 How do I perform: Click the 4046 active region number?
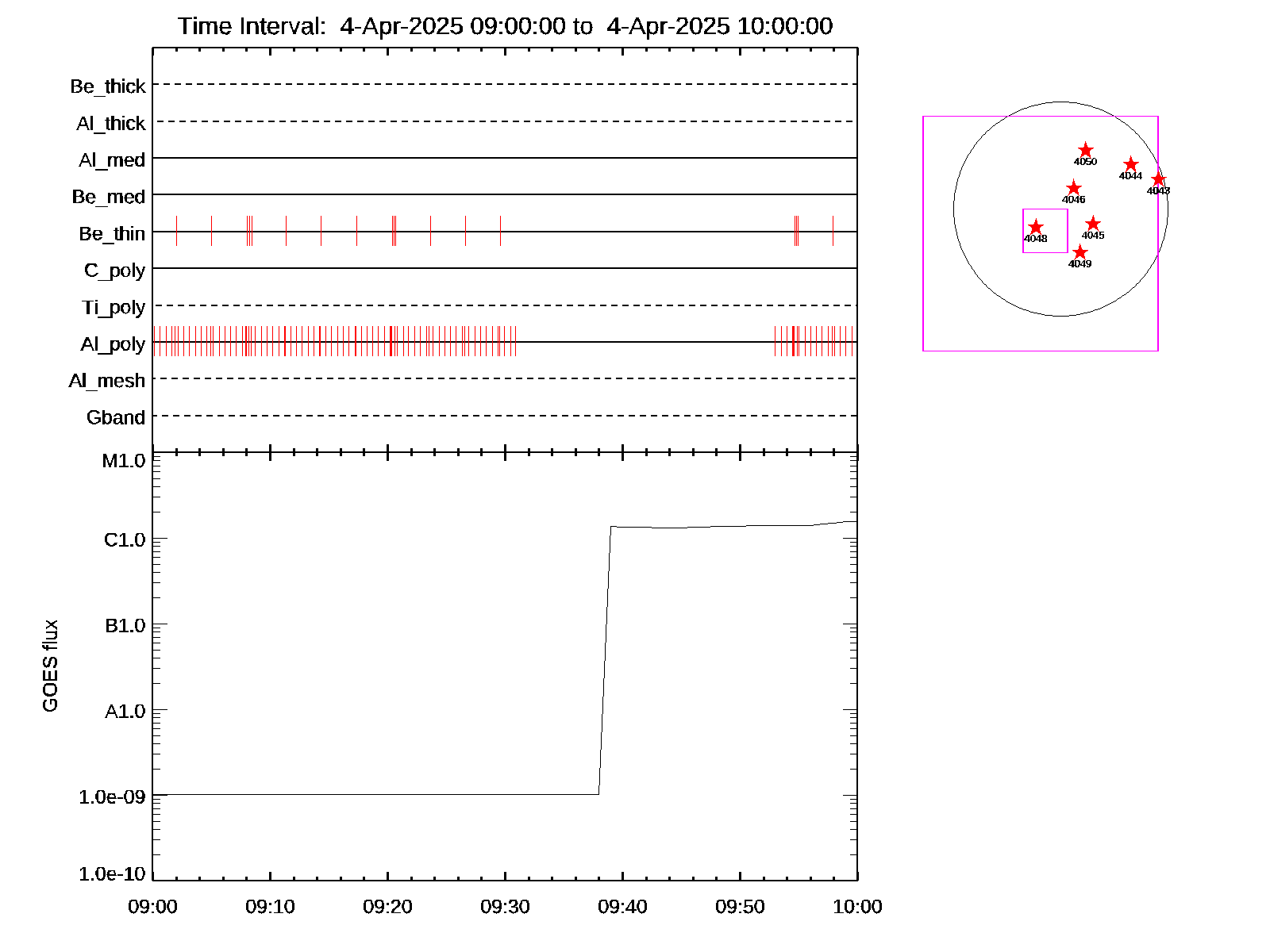point(1074,200)
